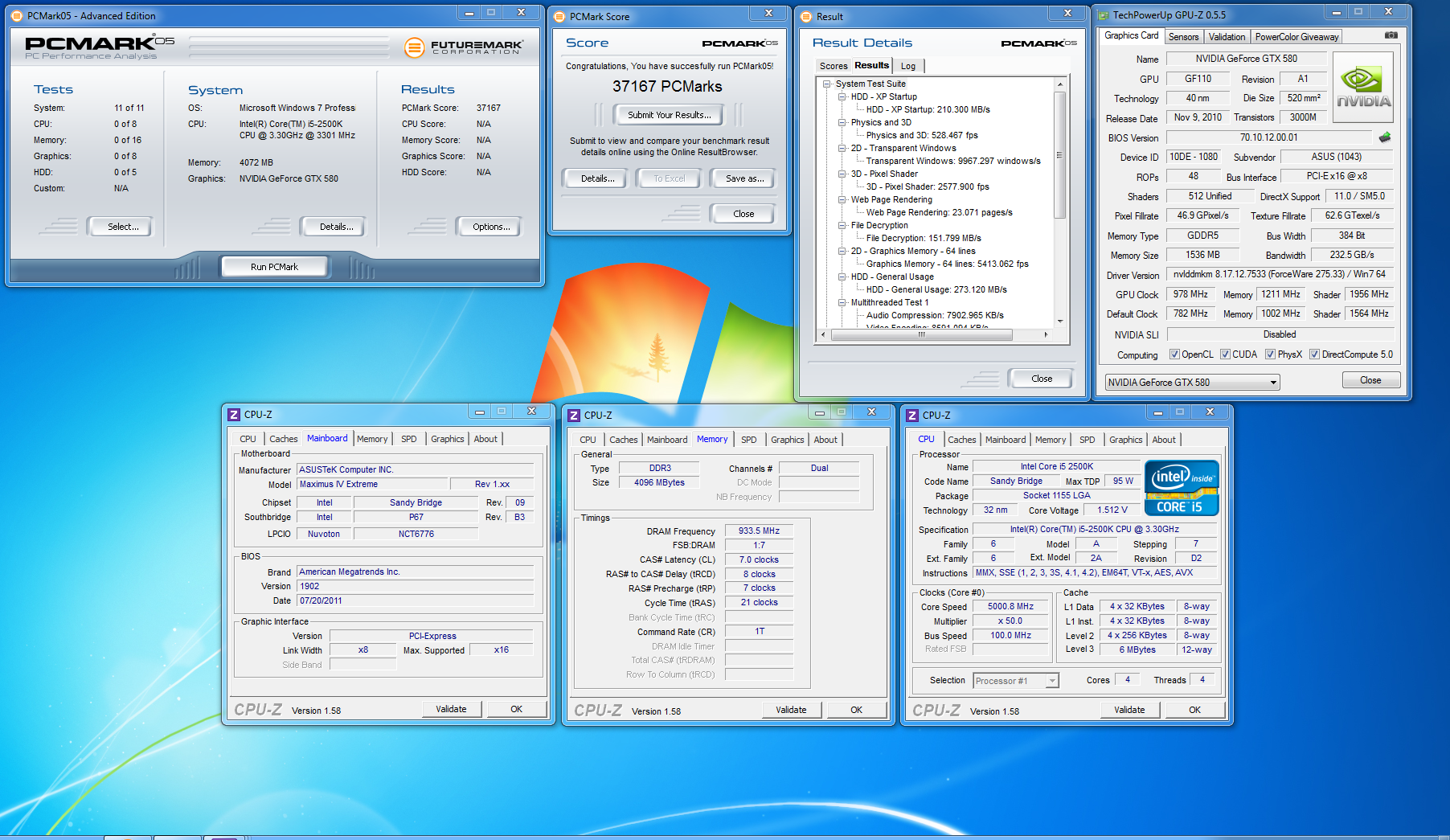
Task: Click Submit Your Results button
Action: tap(670, 115)
